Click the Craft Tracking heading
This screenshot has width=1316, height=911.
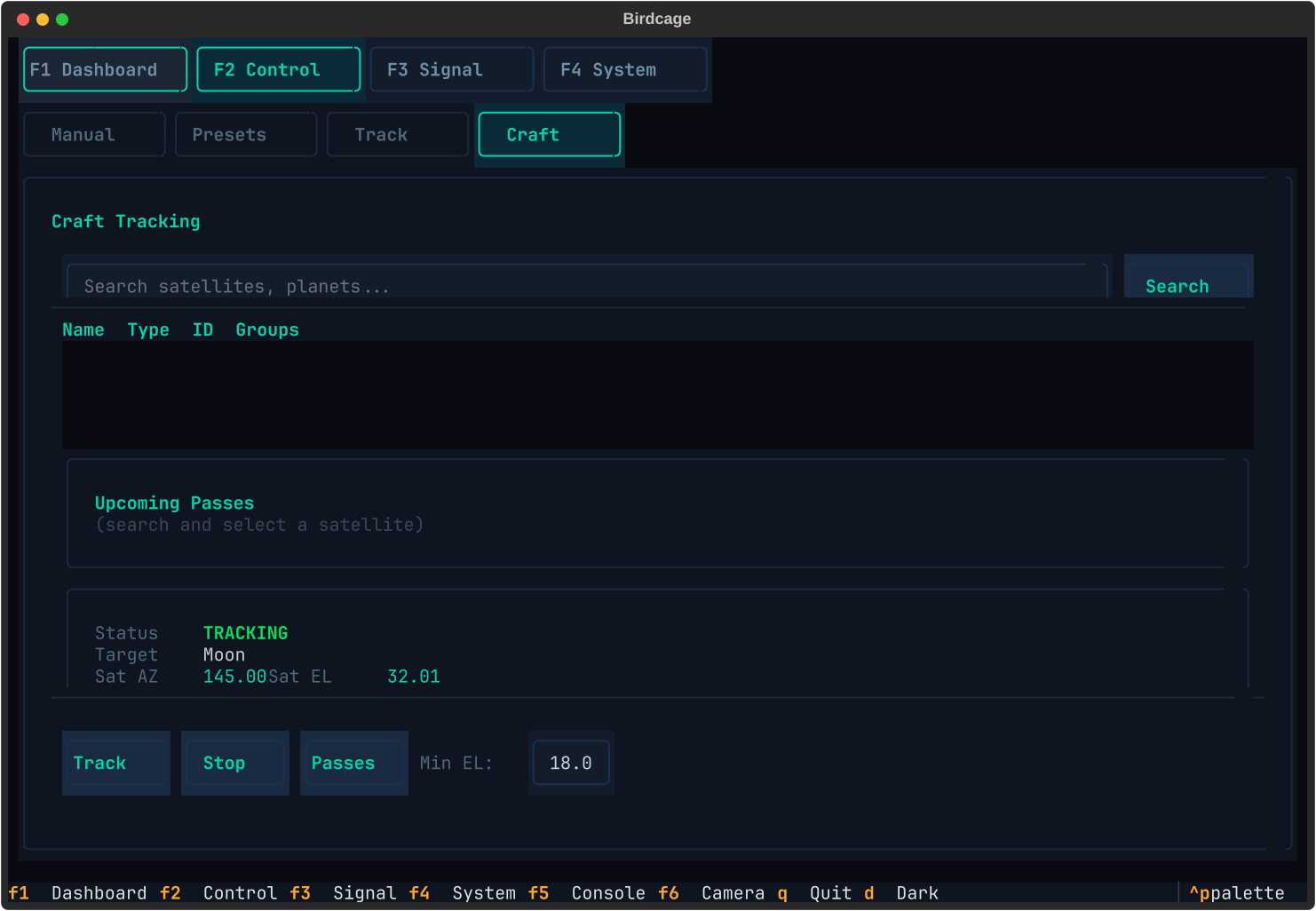click(x=126, y=221)
